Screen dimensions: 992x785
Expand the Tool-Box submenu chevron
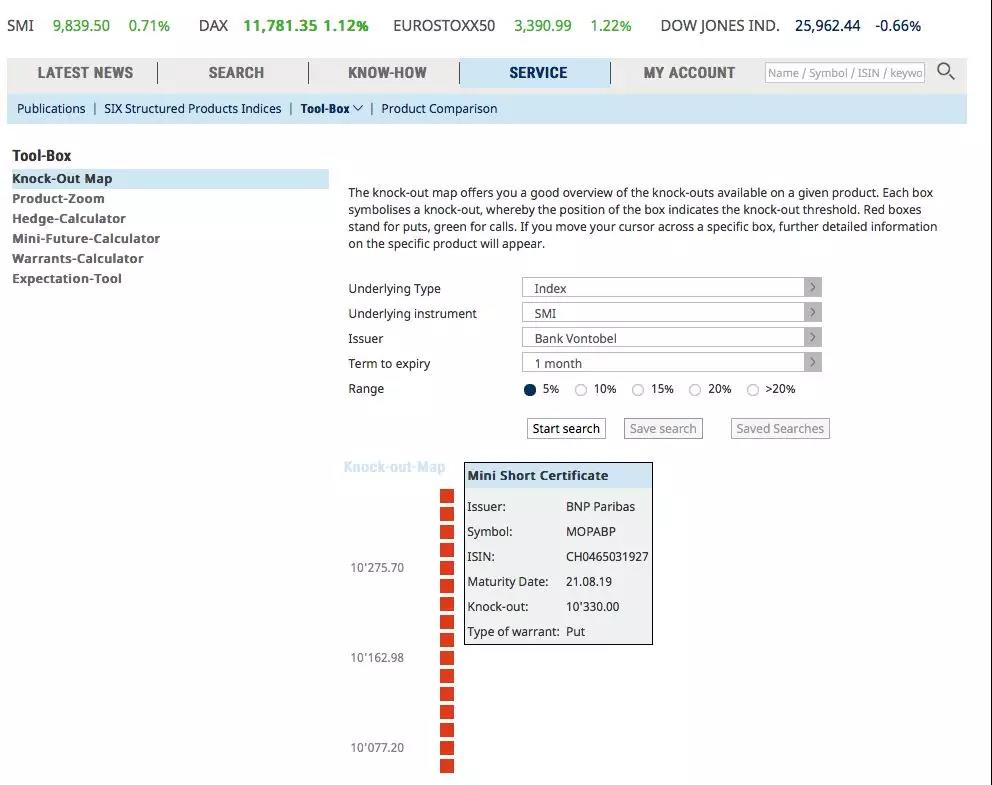pyautogui.click(x=358, y=109)
